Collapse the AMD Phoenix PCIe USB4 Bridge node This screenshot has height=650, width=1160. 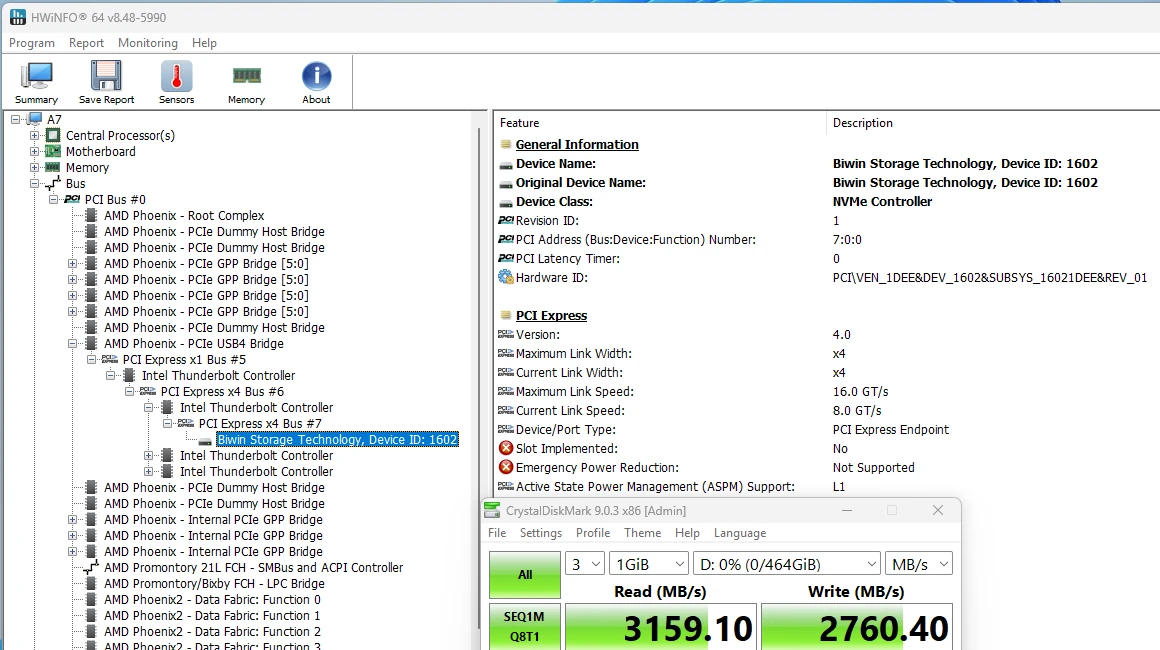point(72,344)
